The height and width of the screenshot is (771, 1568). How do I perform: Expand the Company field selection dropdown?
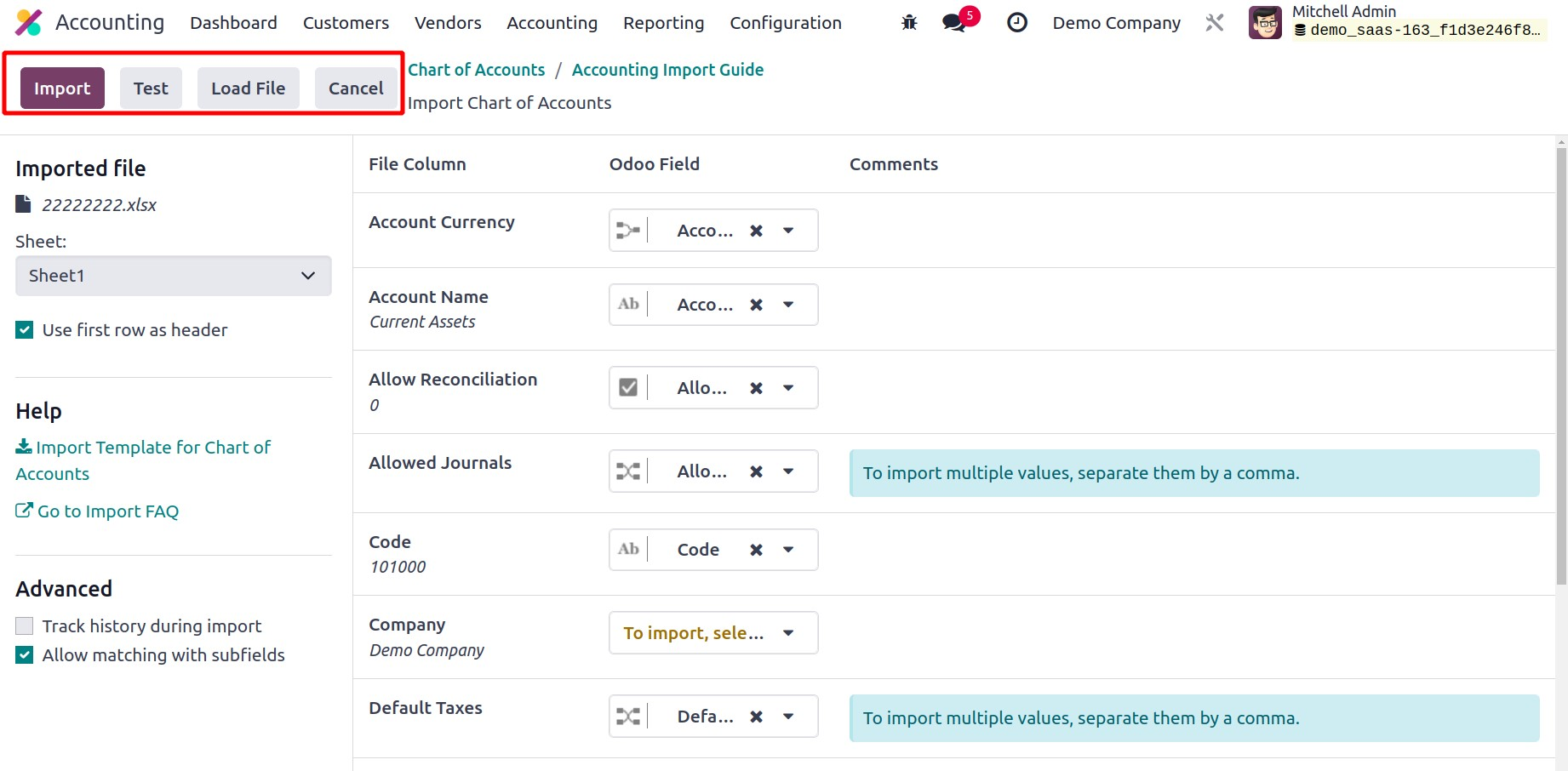coord(788,633)
